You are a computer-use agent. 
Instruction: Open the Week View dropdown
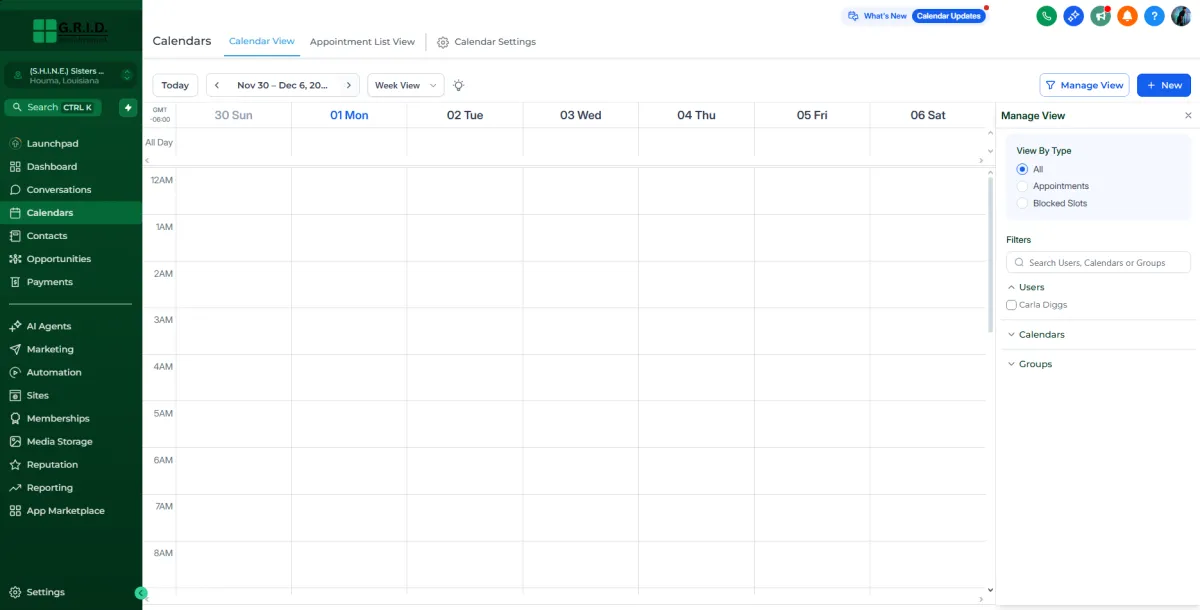[405, 85]
